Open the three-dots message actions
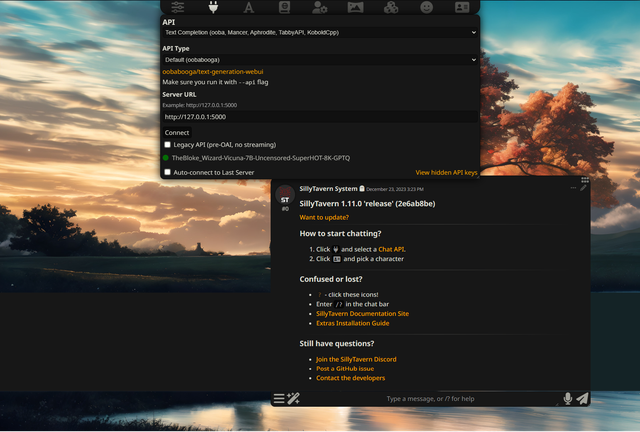640x432 pixels. [x=573, y=188]
